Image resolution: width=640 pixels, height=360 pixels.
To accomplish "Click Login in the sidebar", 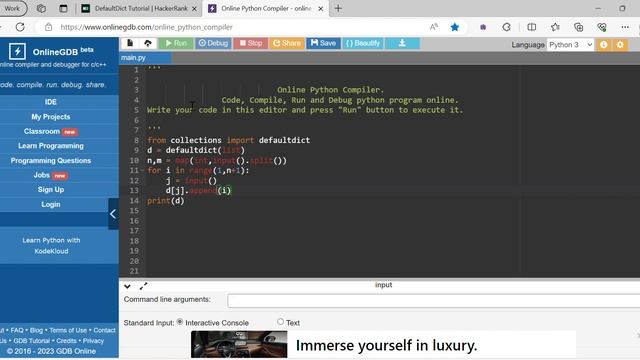I will coord(51,204).
